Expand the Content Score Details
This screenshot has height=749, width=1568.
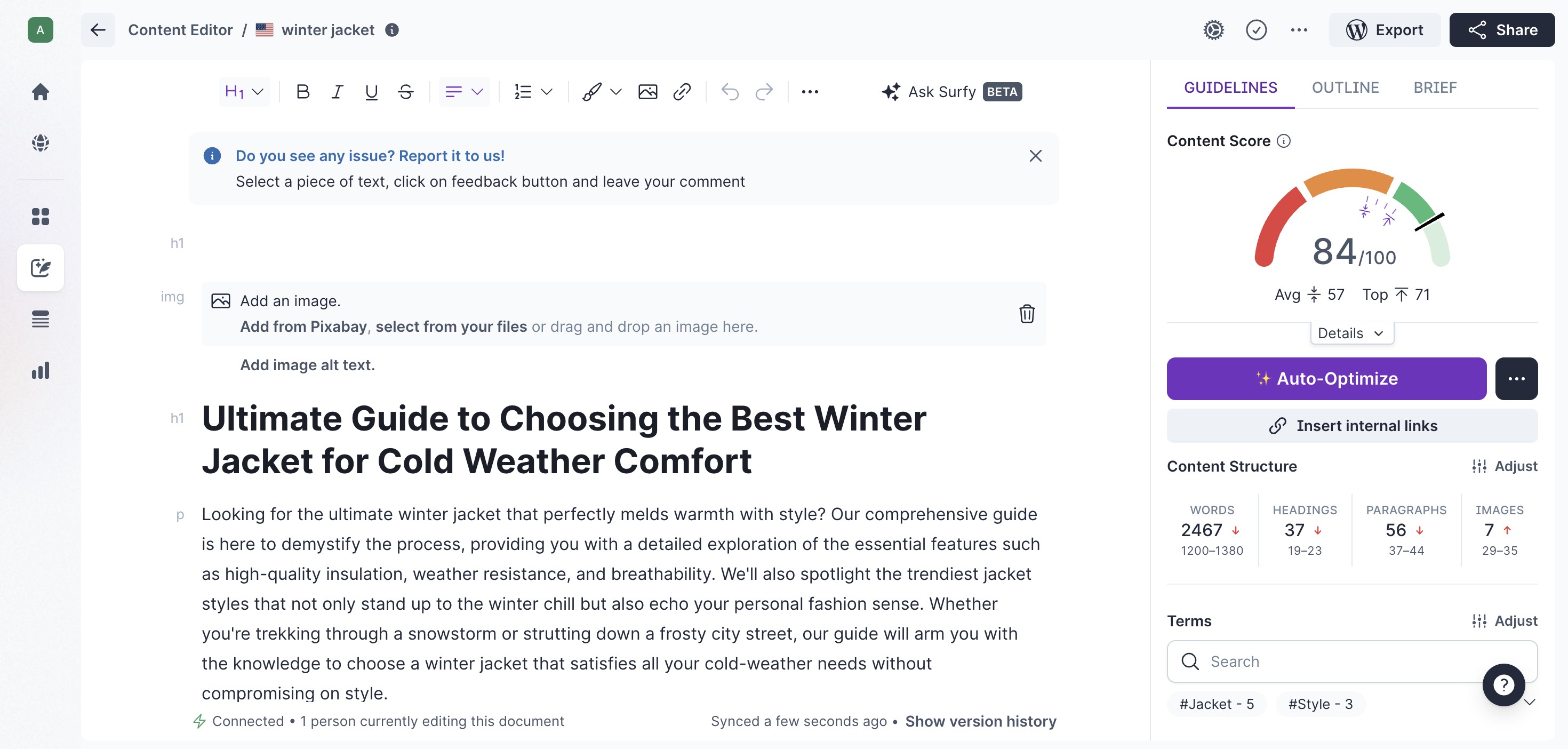[x=1351, y=333]
